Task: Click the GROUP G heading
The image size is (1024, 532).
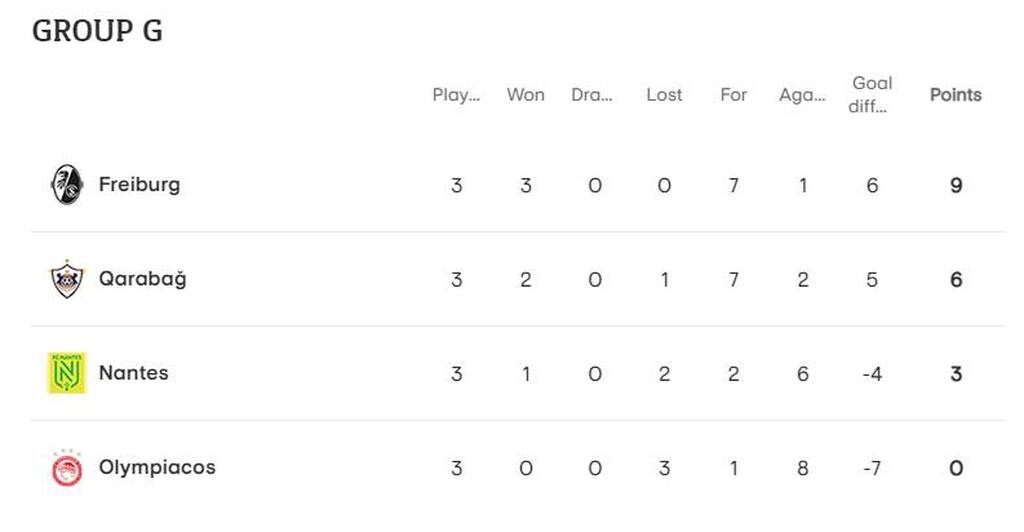Action: 97,31
